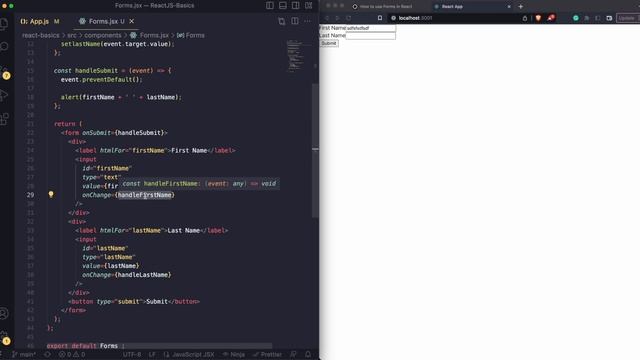This screenshot has height=360, width=640.
Task: Close the Forms.jsx tab
Action: [131, 21]
